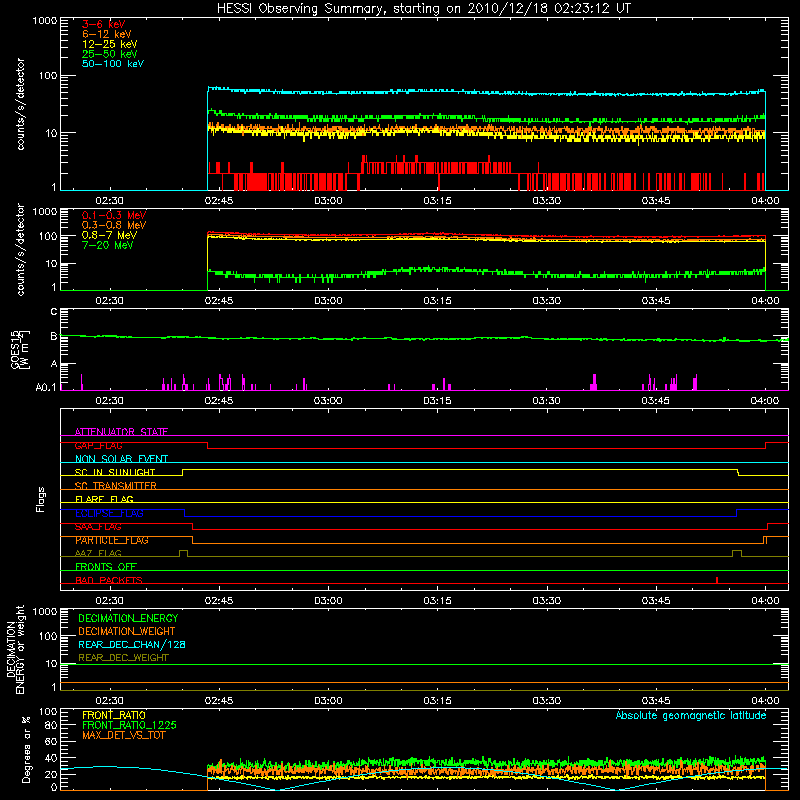The image size is (800, 800).
Task: Select the NON_SOLAR_EVENT flag label
Action: (121, 459)
